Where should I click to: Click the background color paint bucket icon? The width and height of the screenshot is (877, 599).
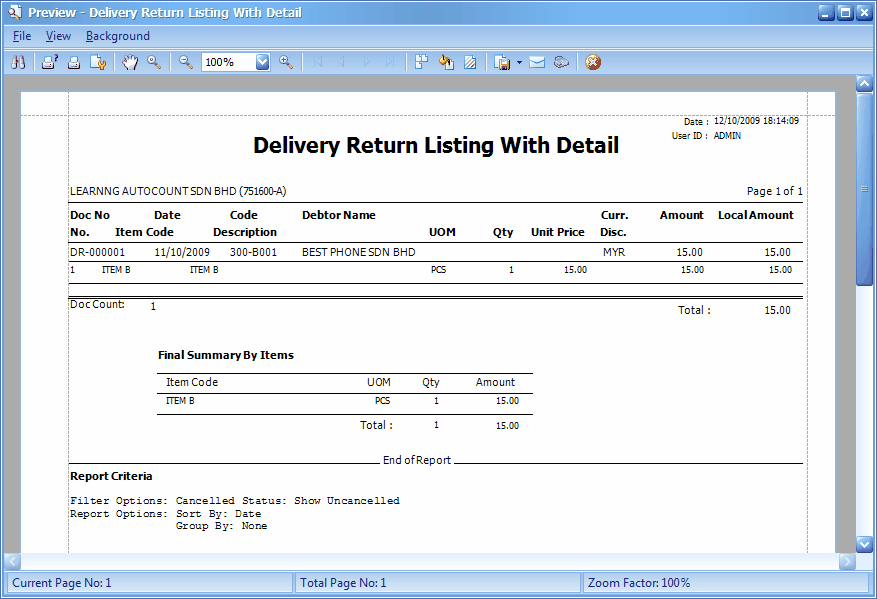coord(446,62)
